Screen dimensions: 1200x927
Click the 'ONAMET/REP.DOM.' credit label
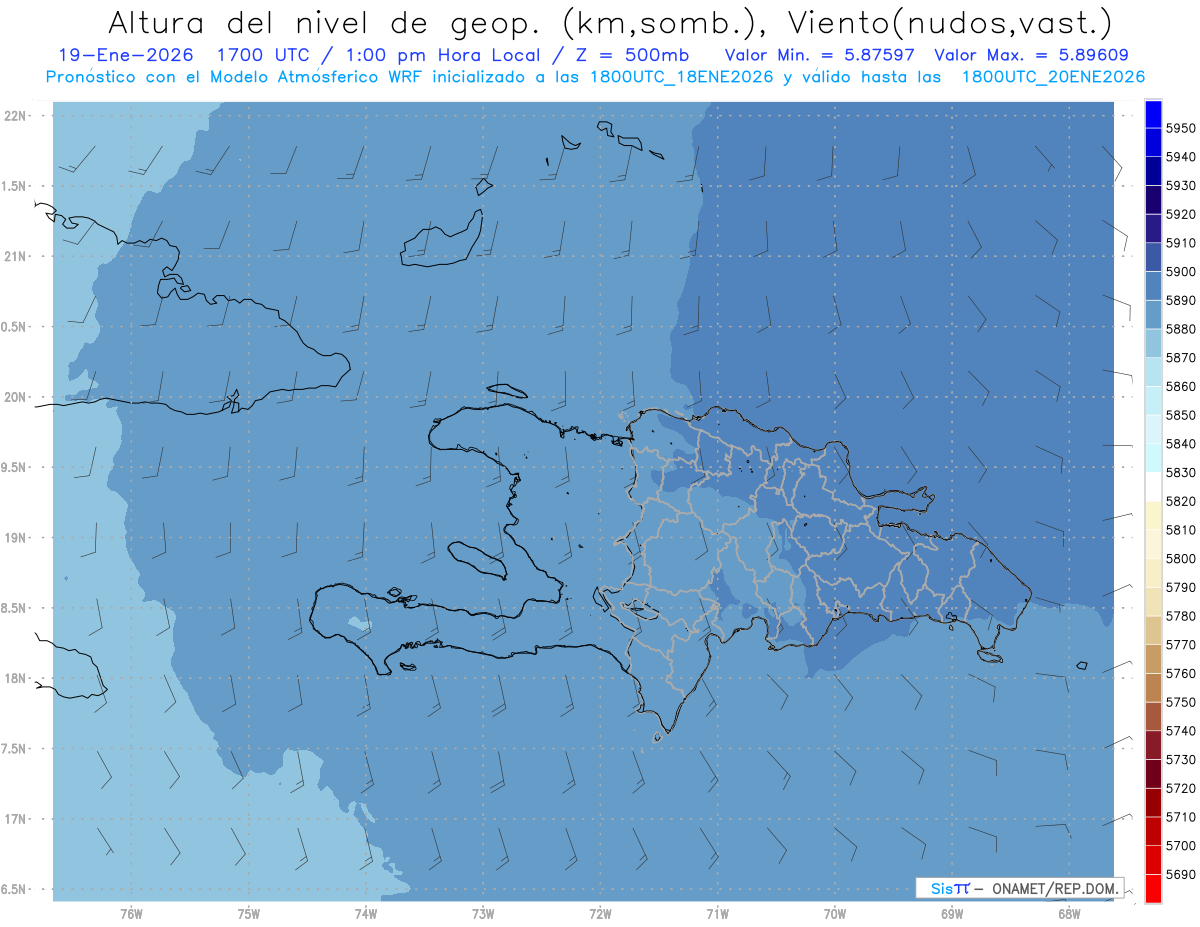pos(1056,888)
